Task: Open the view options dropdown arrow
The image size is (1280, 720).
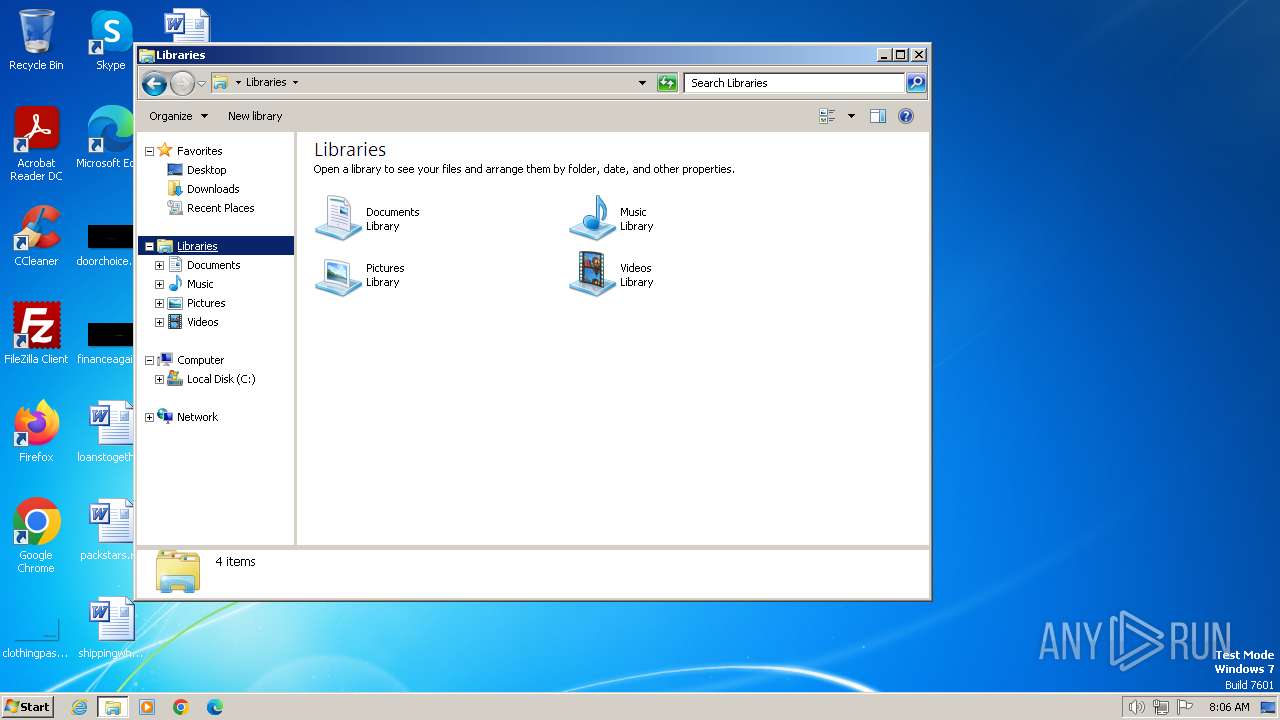Action: click(x=851, y=116)
